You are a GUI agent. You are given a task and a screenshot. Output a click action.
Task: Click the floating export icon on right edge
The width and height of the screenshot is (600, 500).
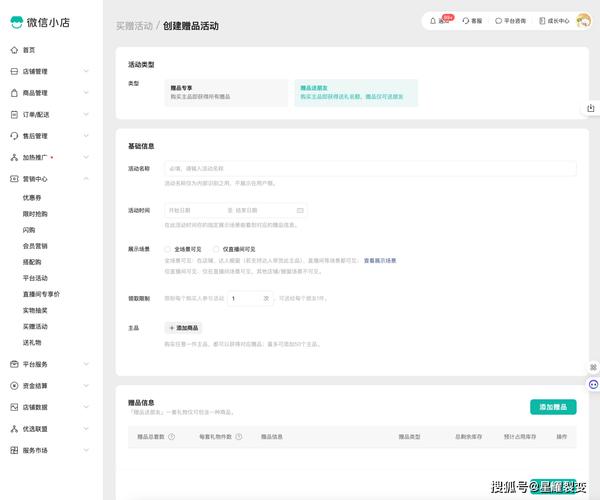591,108
